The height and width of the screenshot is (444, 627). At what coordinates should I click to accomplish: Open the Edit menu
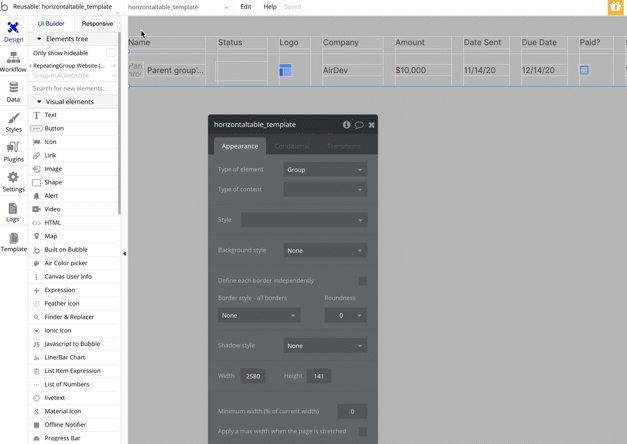pos(245,7)
